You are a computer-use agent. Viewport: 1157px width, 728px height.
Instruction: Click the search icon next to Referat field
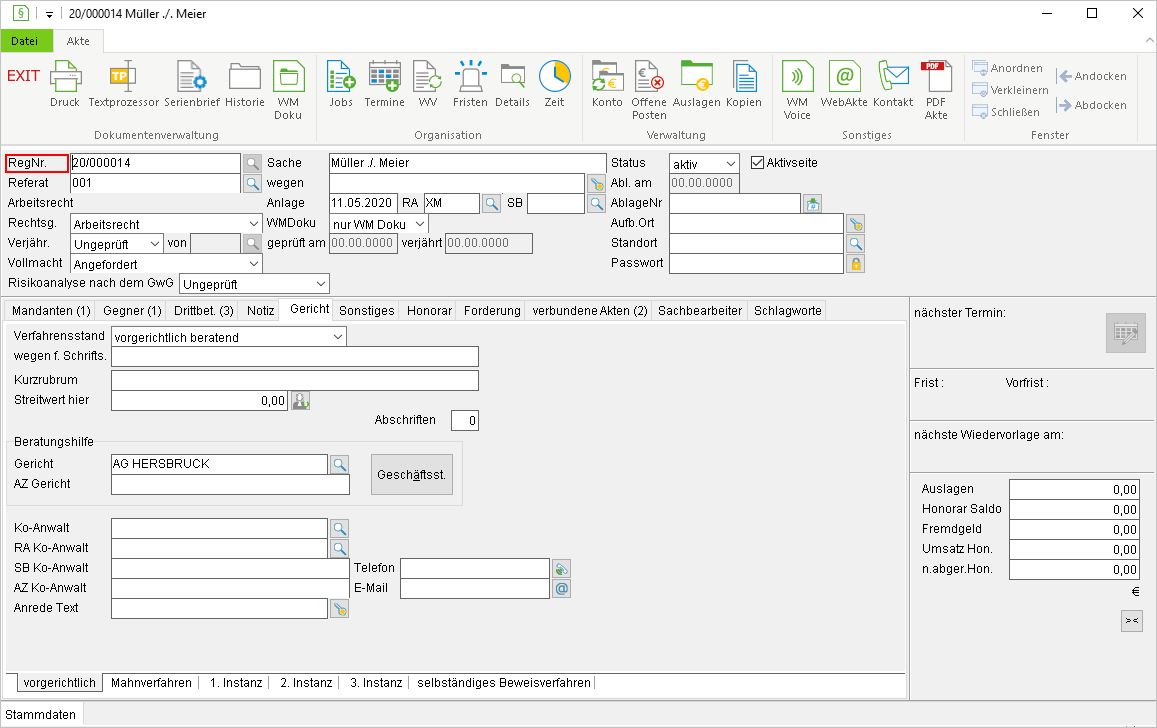tap(252, 183)
